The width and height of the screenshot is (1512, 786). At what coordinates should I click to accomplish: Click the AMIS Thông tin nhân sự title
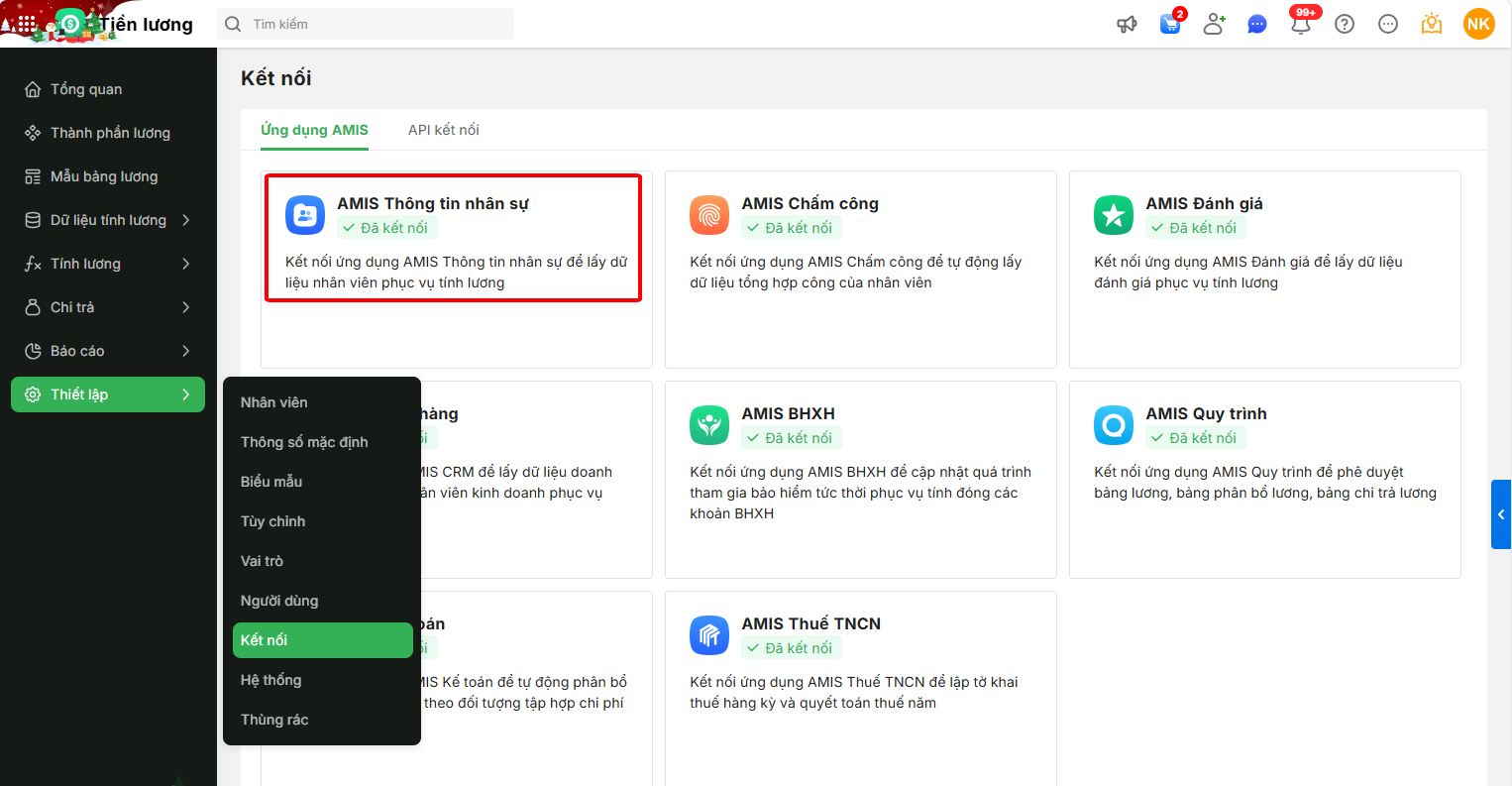[x=433, y=203]
